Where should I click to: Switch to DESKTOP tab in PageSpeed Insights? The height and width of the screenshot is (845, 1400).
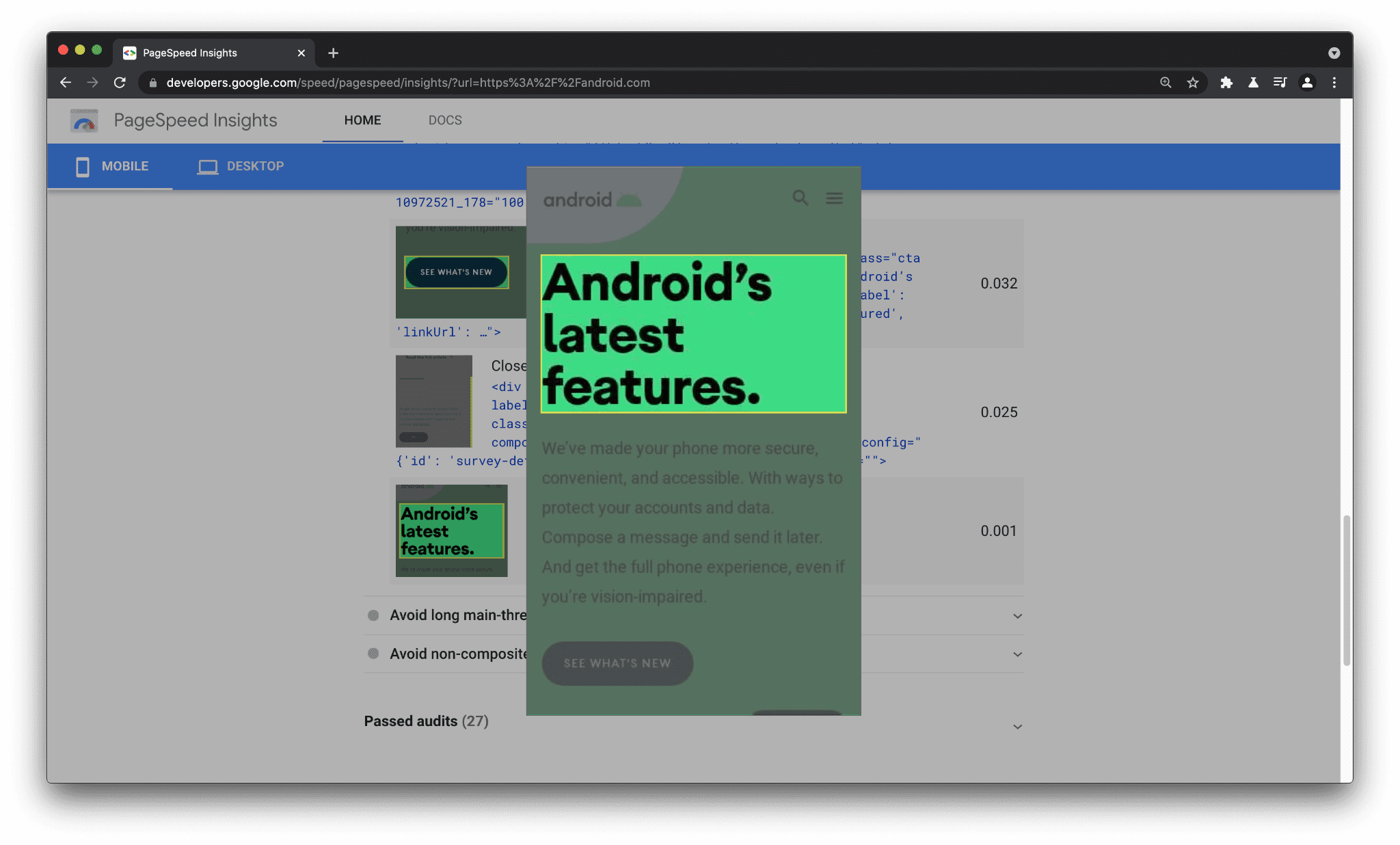[x=254, y=166]
